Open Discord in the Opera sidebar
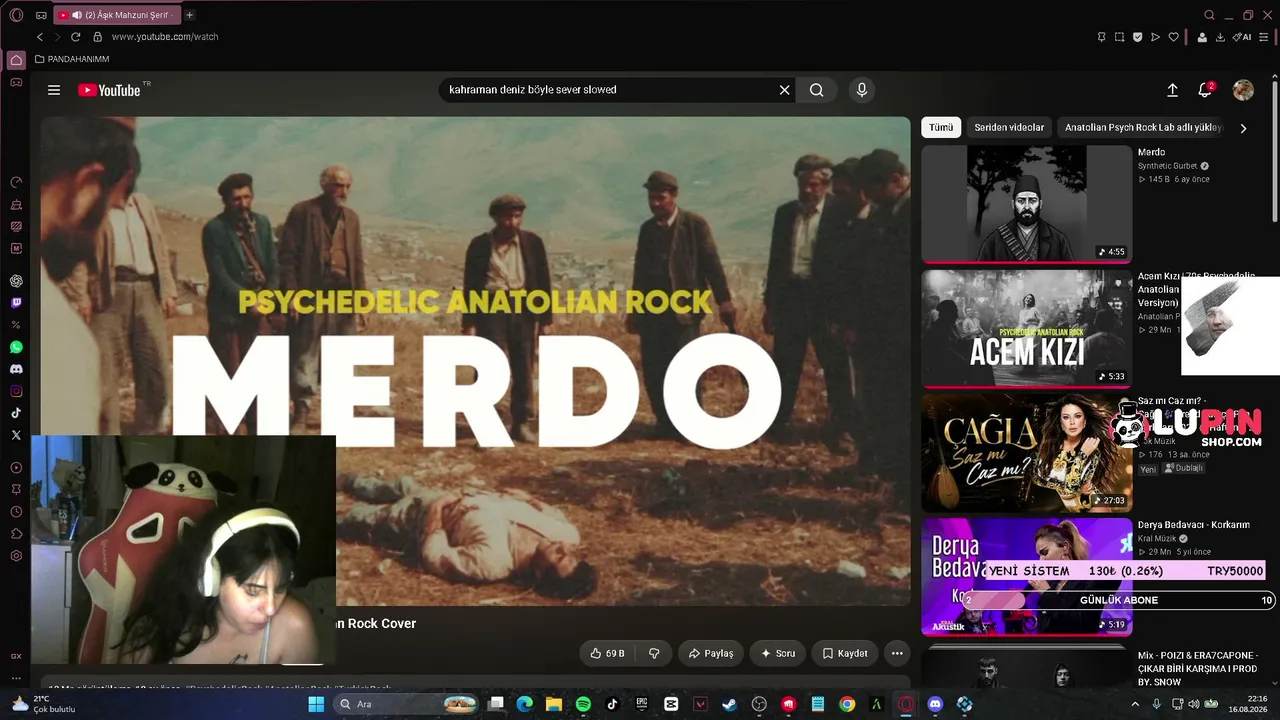Screen dimensions: 1280x720 (16, 369)
